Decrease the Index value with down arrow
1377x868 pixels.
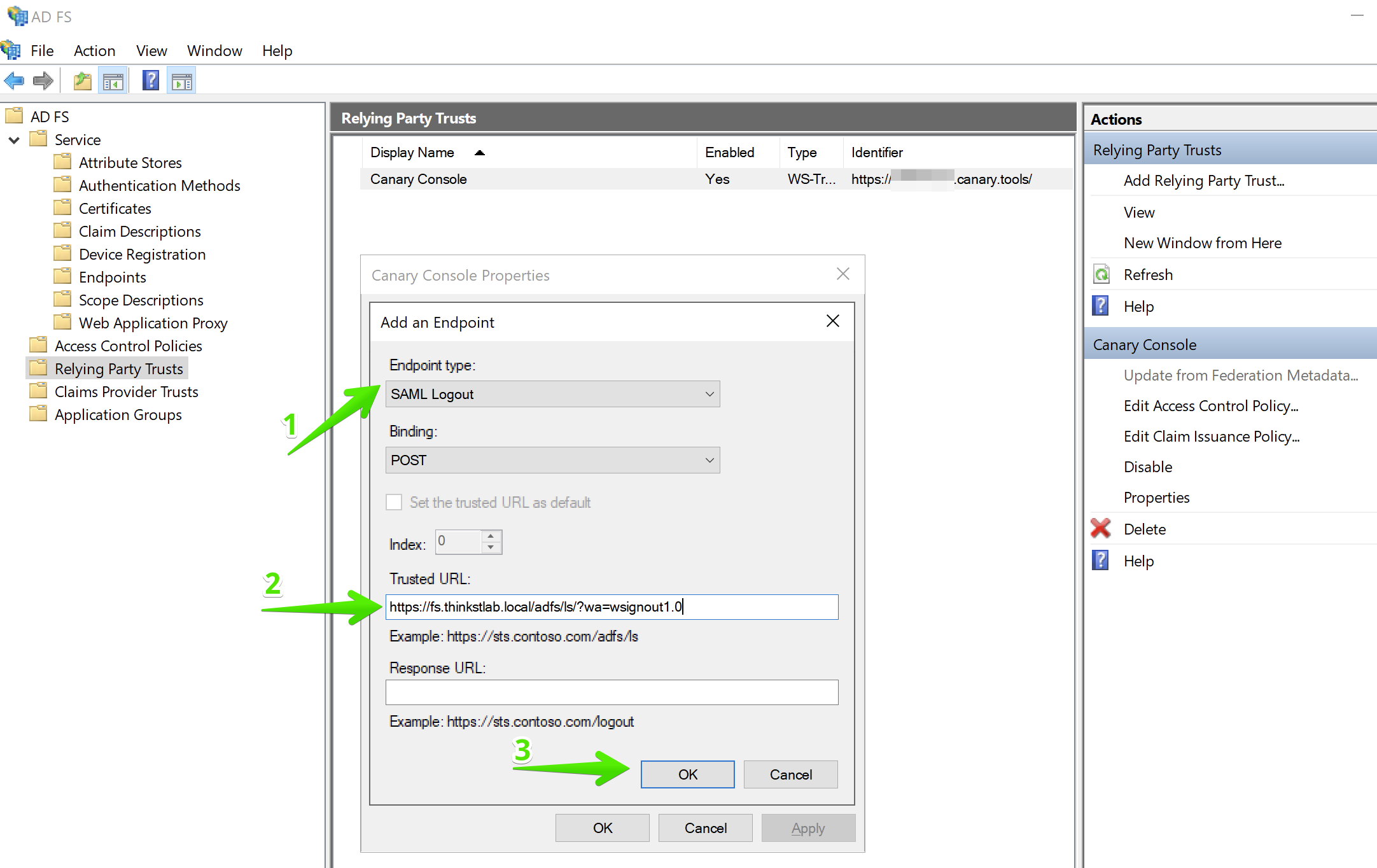[x=491, y=547]
